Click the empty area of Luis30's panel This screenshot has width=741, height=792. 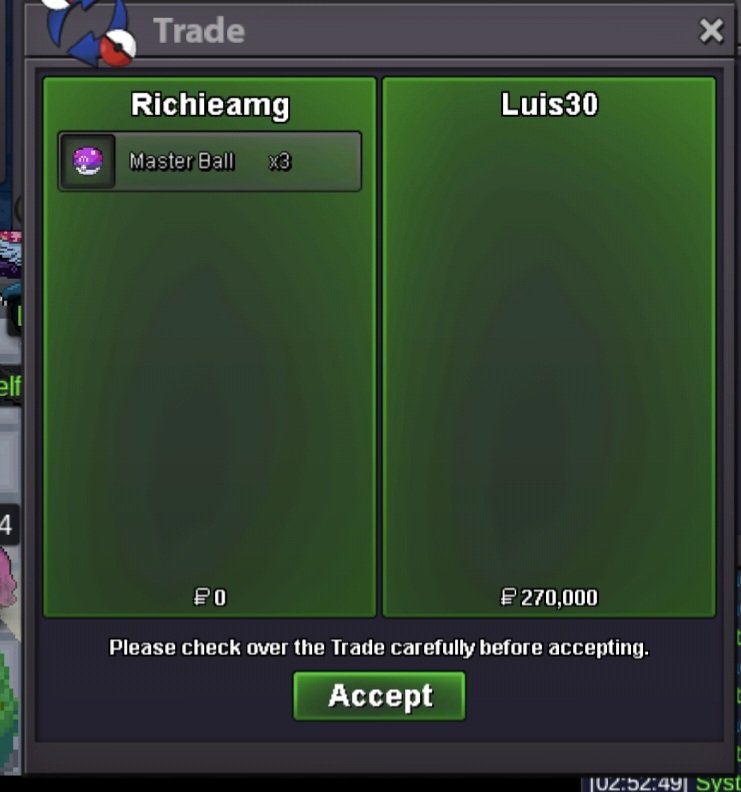[549, 354]
